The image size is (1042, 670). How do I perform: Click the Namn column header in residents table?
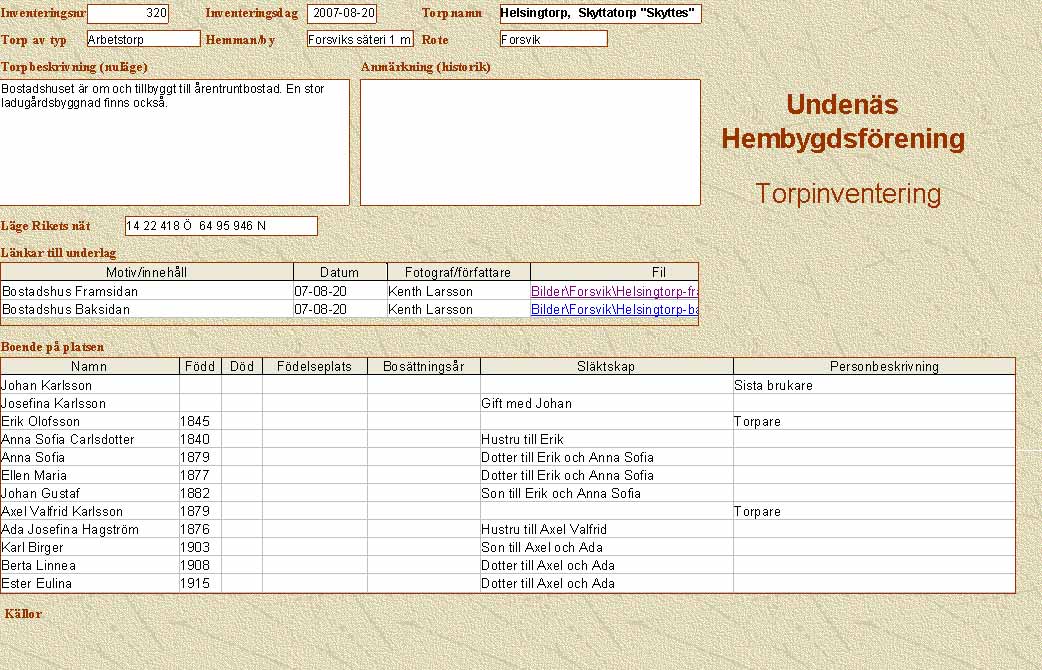coord(89,366)
